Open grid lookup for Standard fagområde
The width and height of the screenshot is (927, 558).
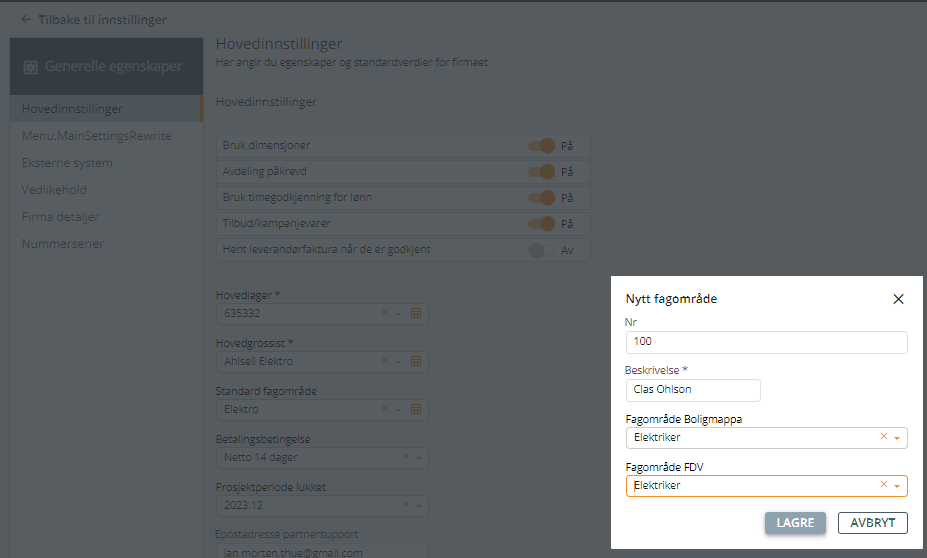click(416, 409)
